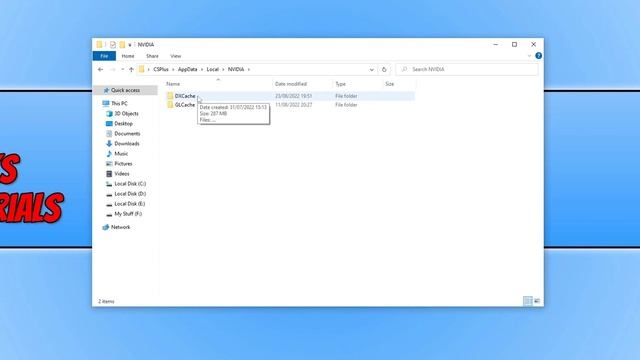The image size is (640, 360).
Task: Minimize the NVIDIA Explorer window
Action: (x=496, y=44)
